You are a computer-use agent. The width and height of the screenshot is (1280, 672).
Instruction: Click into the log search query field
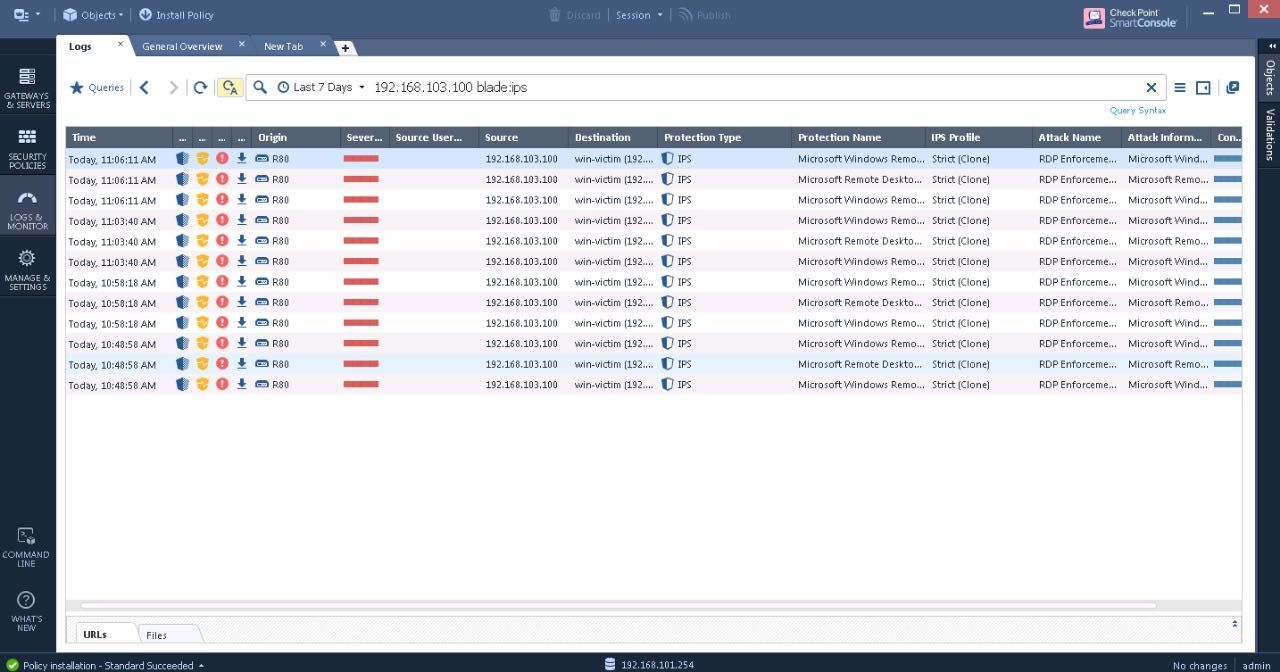755,88
